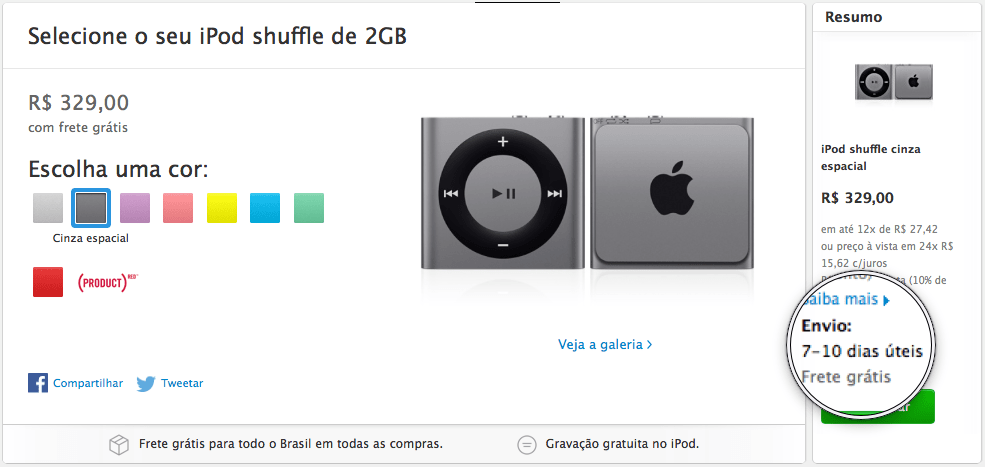
Task: Open the Saiba mais link
Action: coord(845,299)
